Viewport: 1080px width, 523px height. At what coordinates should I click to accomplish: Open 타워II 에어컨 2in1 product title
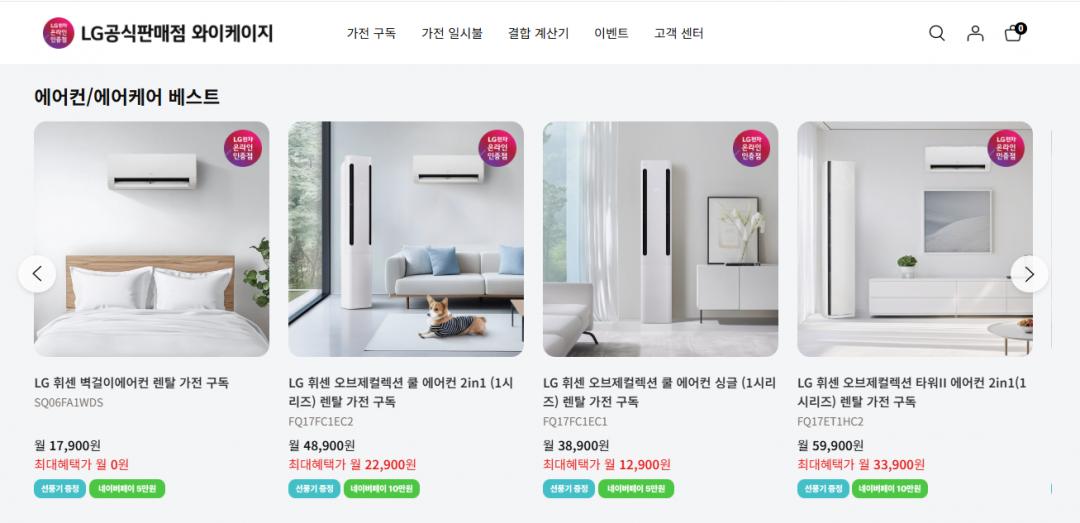pyautogui.click(x=912, y=392)
